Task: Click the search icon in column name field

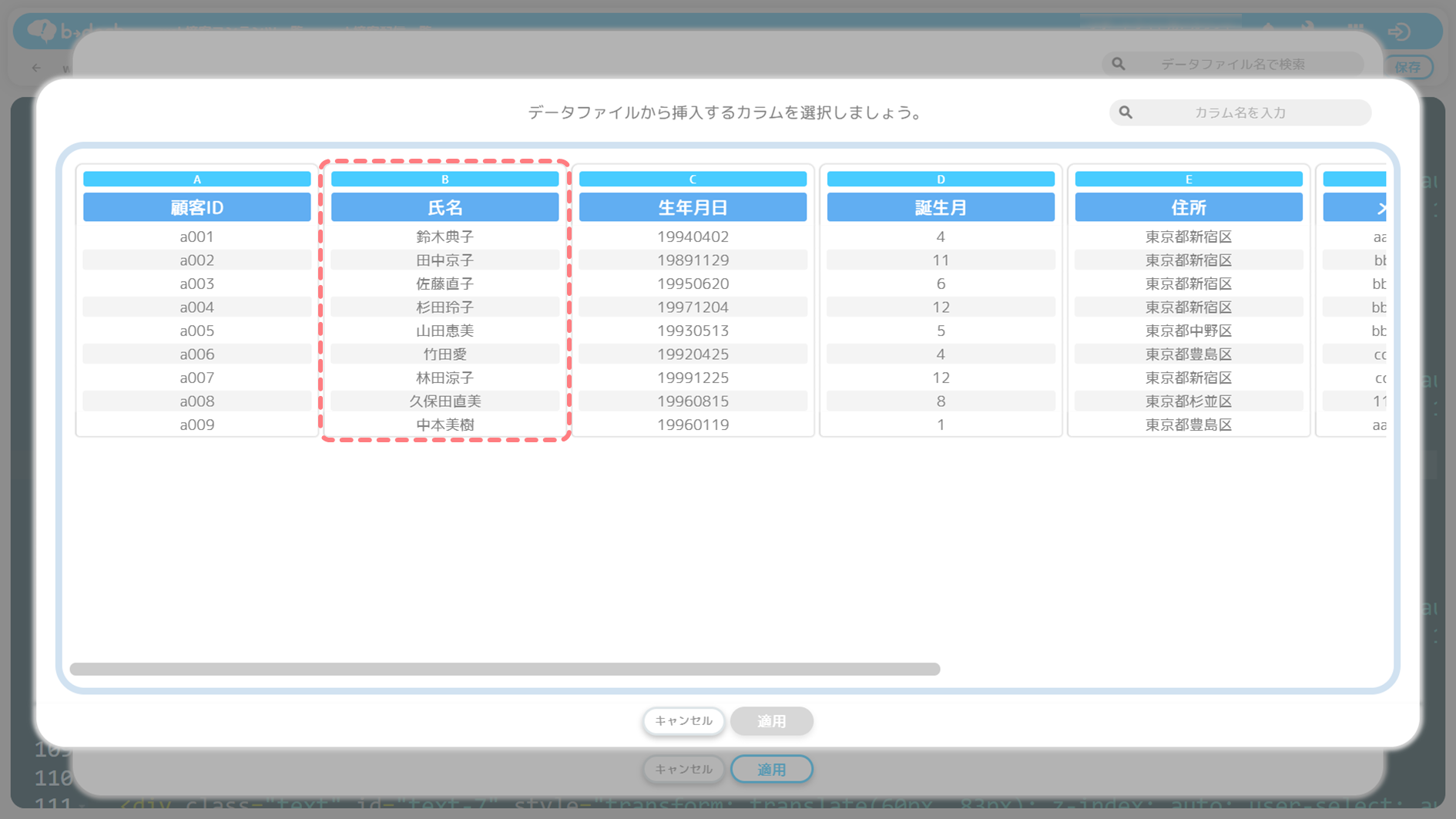Action: tap(1126, 112)
